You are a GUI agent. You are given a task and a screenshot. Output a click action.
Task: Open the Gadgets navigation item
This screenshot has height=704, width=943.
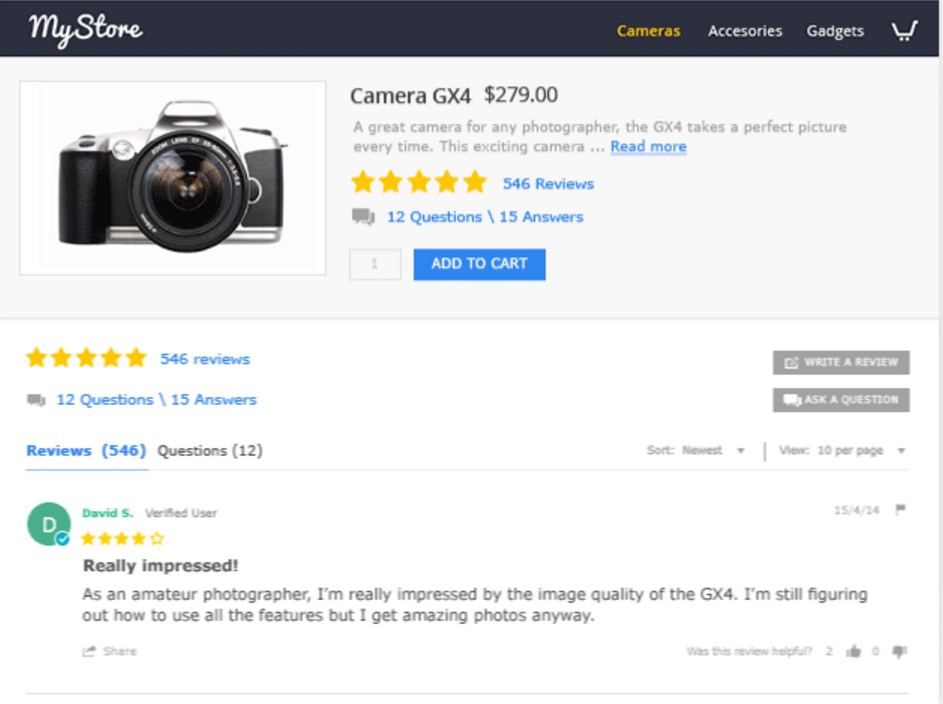835,31
